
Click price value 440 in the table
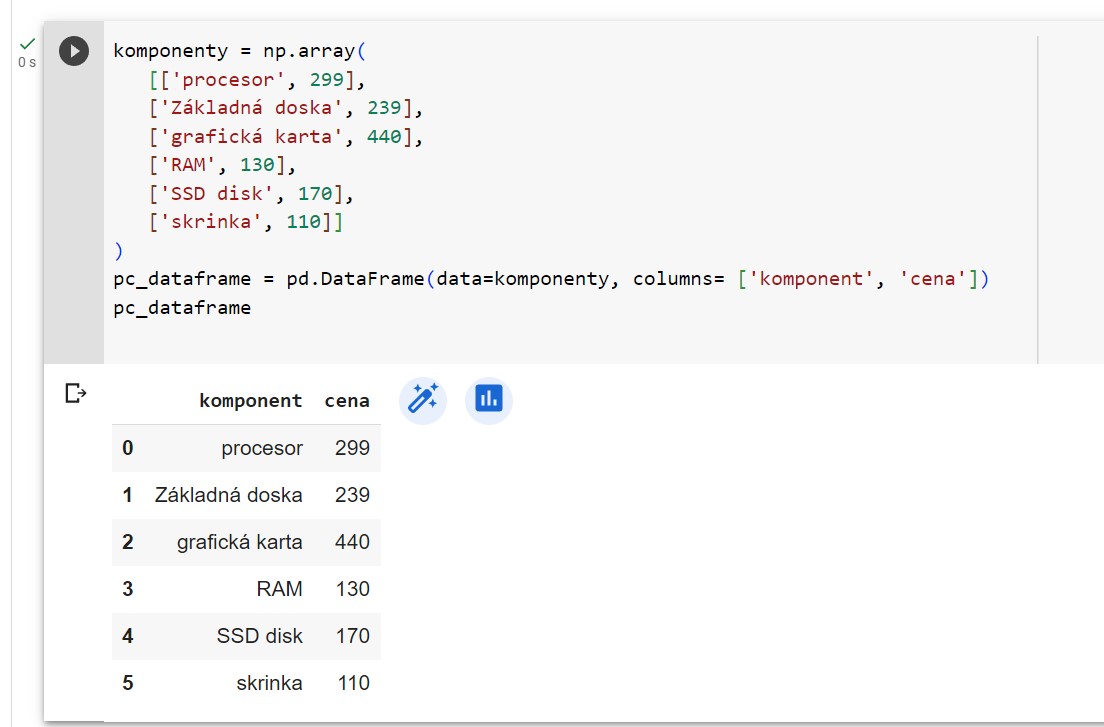pos(352,542)
